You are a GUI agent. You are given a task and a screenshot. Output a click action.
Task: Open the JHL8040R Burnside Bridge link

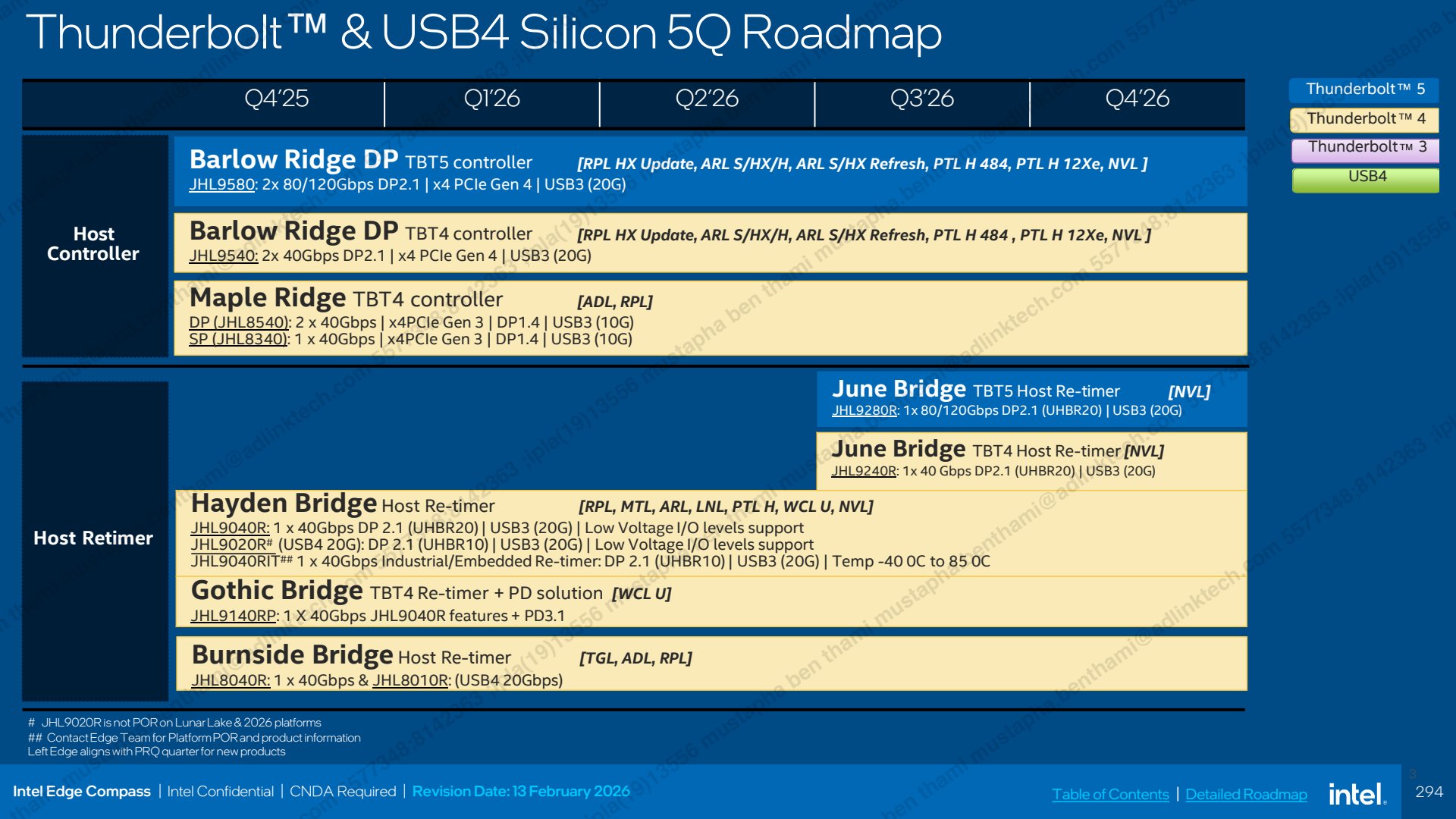click(x=230, y=680)
